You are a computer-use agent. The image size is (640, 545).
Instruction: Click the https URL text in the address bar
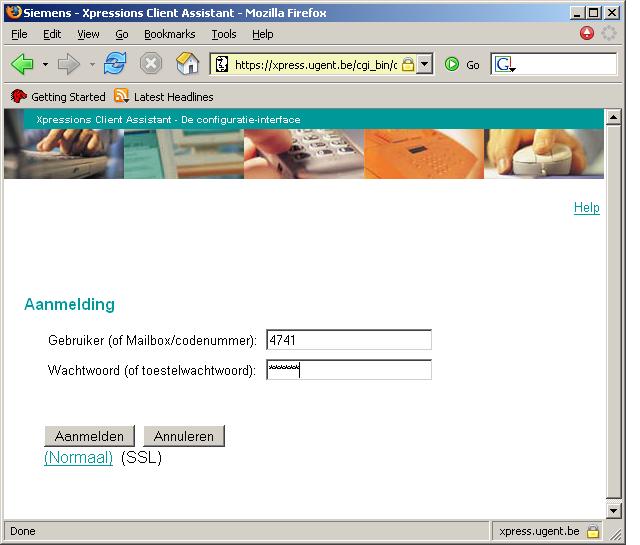click(x=316, y=65)
